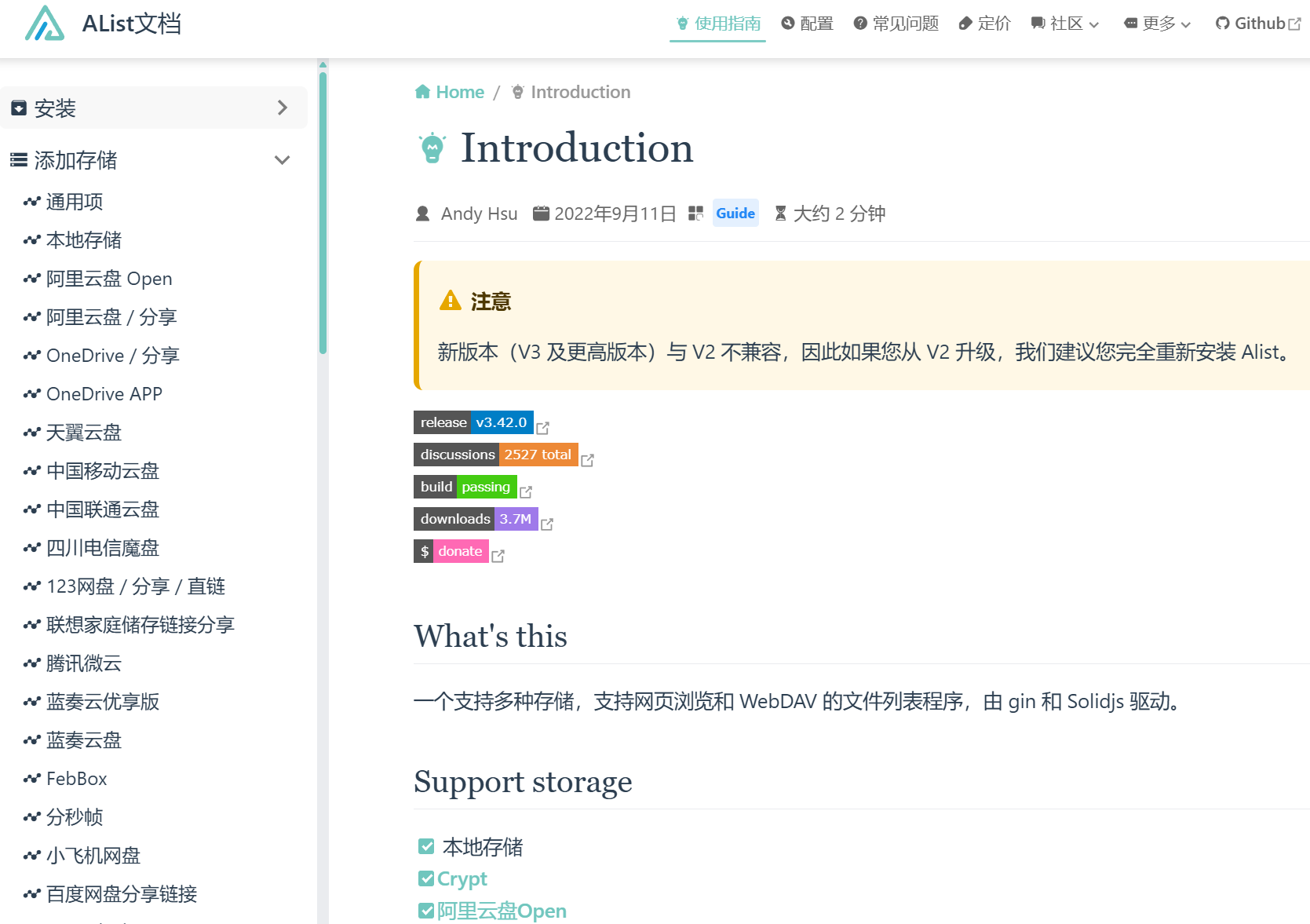This screenshot has height=924, width=1310.
Task: Collapse the 添加存储 sidebar section
Action: click(x=154, y=160)
